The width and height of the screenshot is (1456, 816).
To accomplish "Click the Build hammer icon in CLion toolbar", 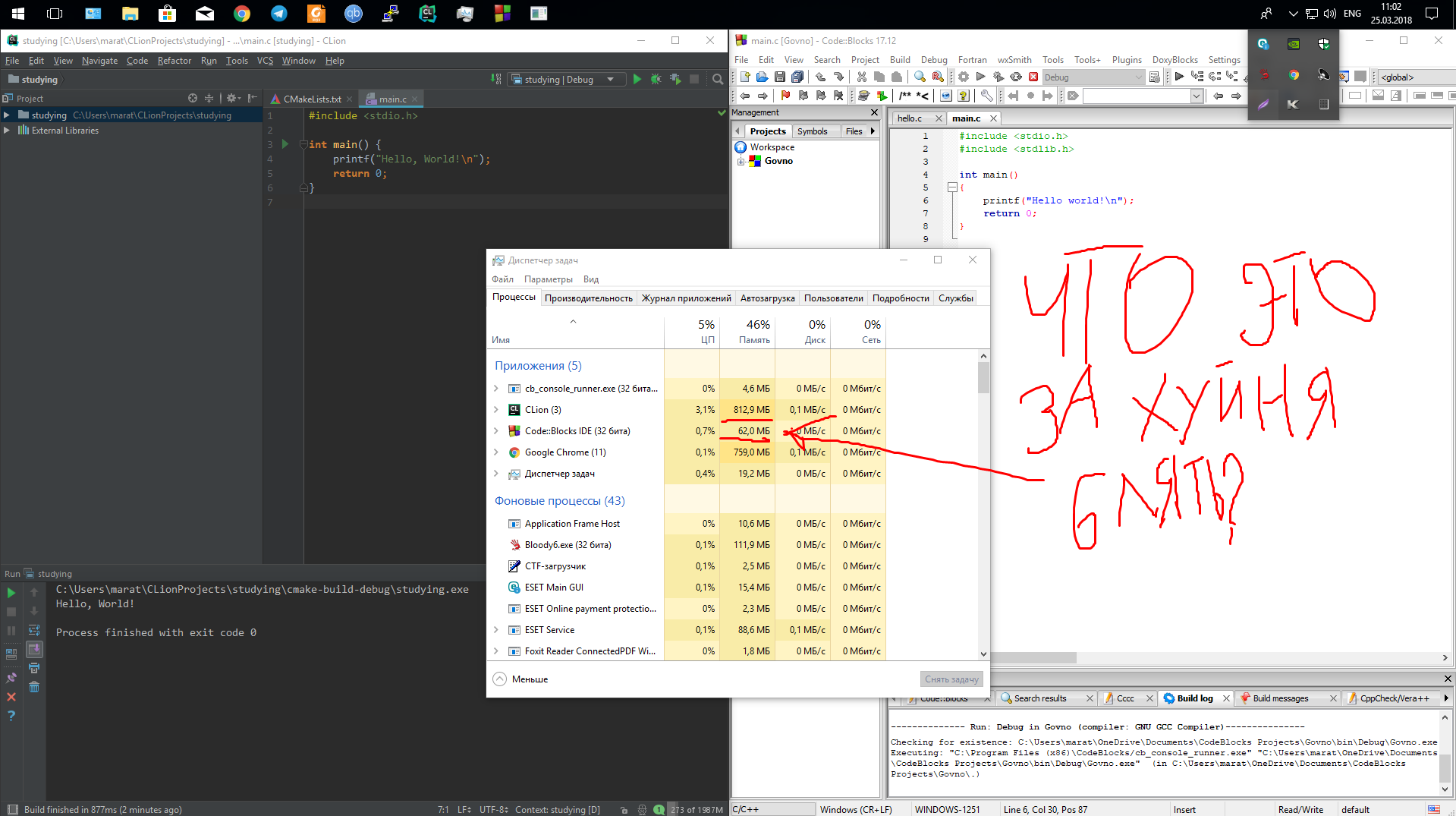I will 496,79.
